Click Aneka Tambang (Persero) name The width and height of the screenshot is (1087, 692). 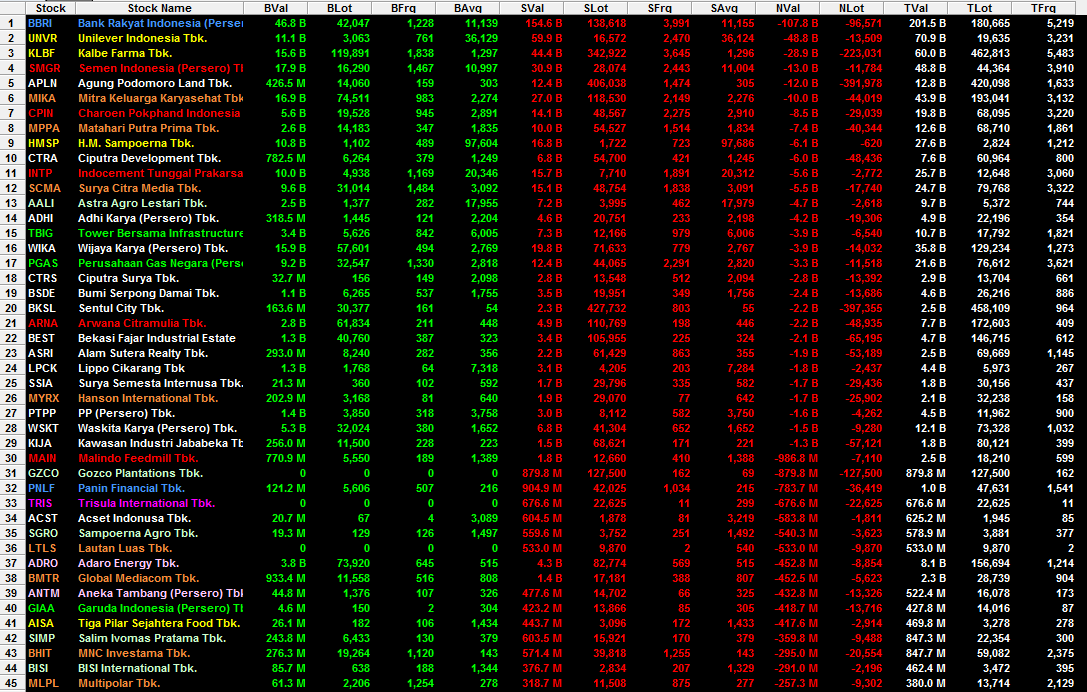point(160,594)
